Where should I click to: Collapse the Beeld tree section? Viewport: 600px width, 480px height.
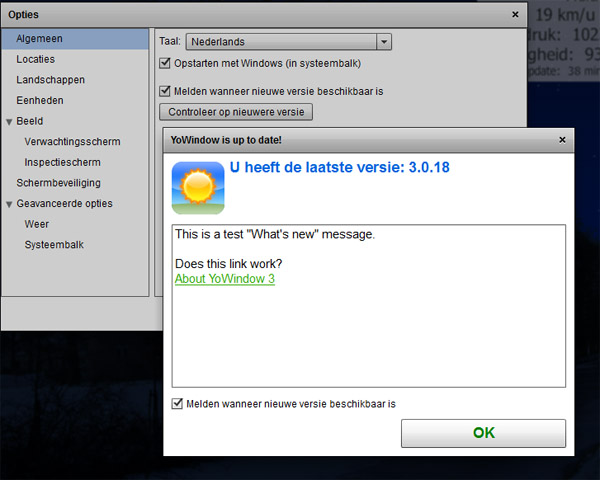[9, 122]
